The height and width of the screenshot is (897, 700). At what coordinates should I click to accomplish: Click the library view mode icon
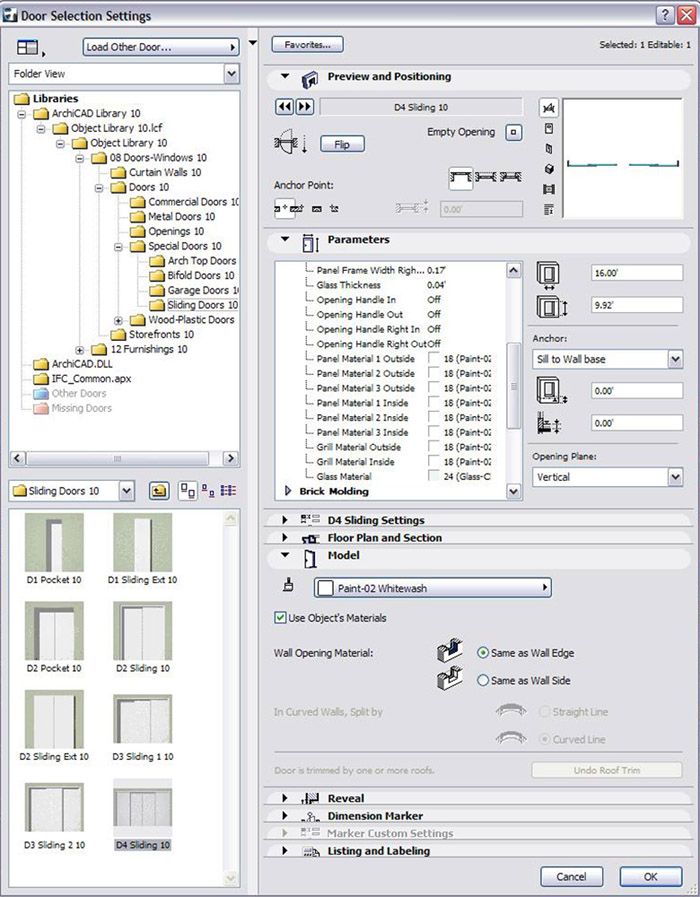click(28, 47)
